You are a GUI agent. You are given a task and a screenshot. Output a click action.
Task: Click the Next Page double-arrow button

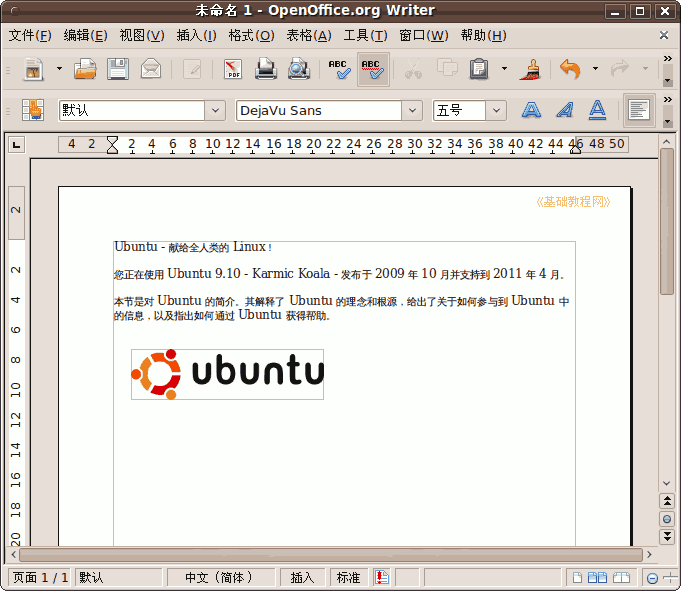(667, 537)
